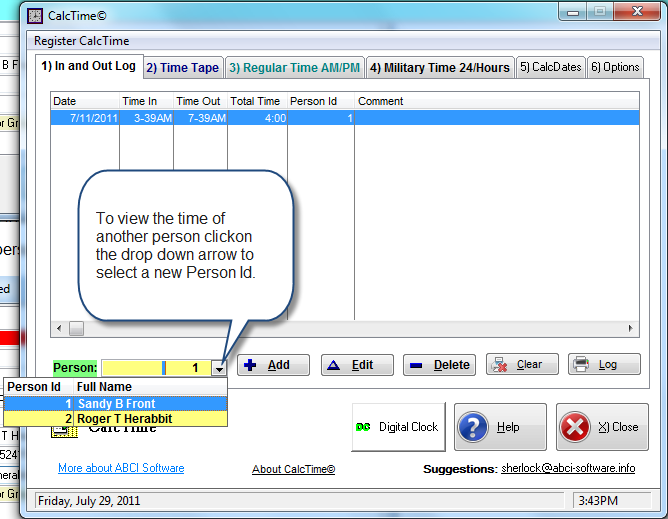Open the More about ABCI Software link
Image resolution: width=668 pixels, height=519 pixels.
121,468
